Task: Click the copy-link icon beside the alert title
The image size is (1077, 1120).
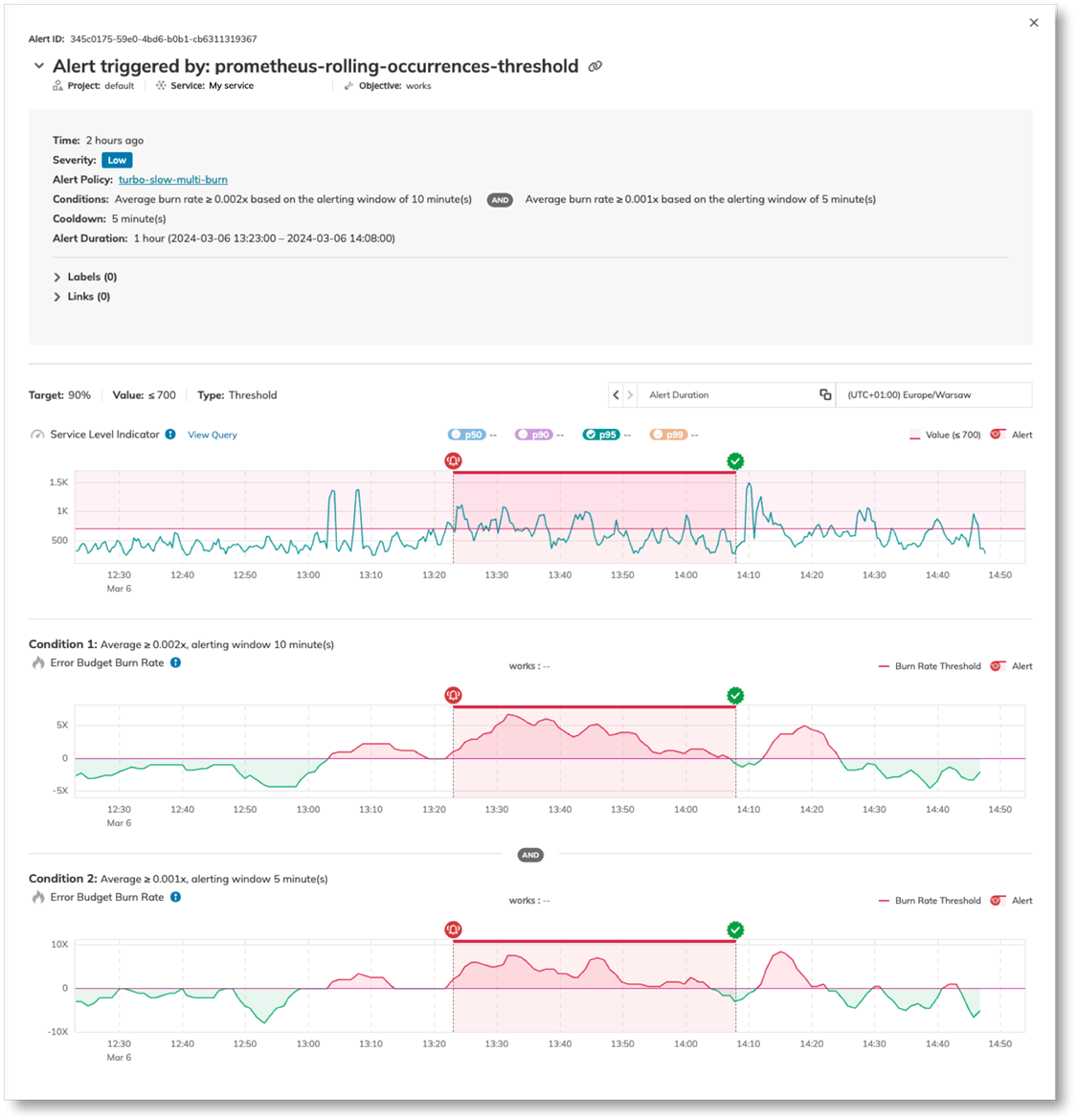Action: coord(595,66)
